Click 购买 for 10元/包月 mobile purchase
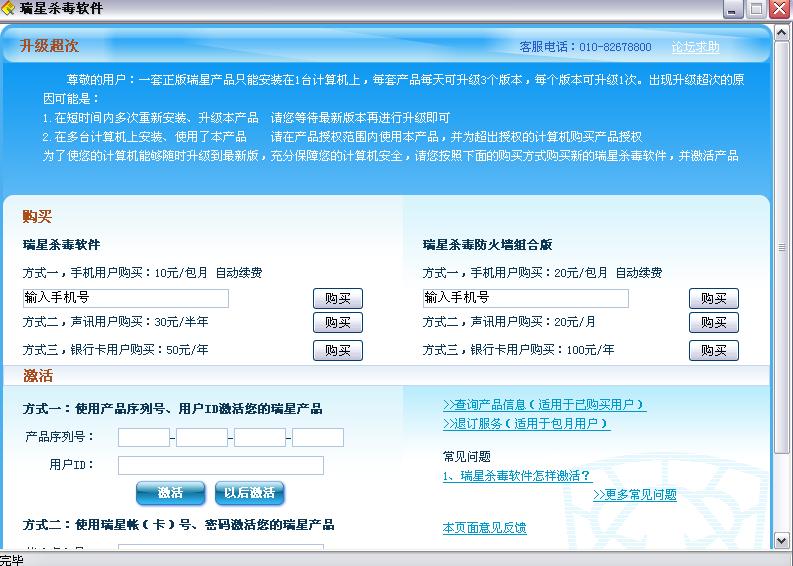Image resolution: width=793 pixels, height=566 pixels. (x=338, y=298)
